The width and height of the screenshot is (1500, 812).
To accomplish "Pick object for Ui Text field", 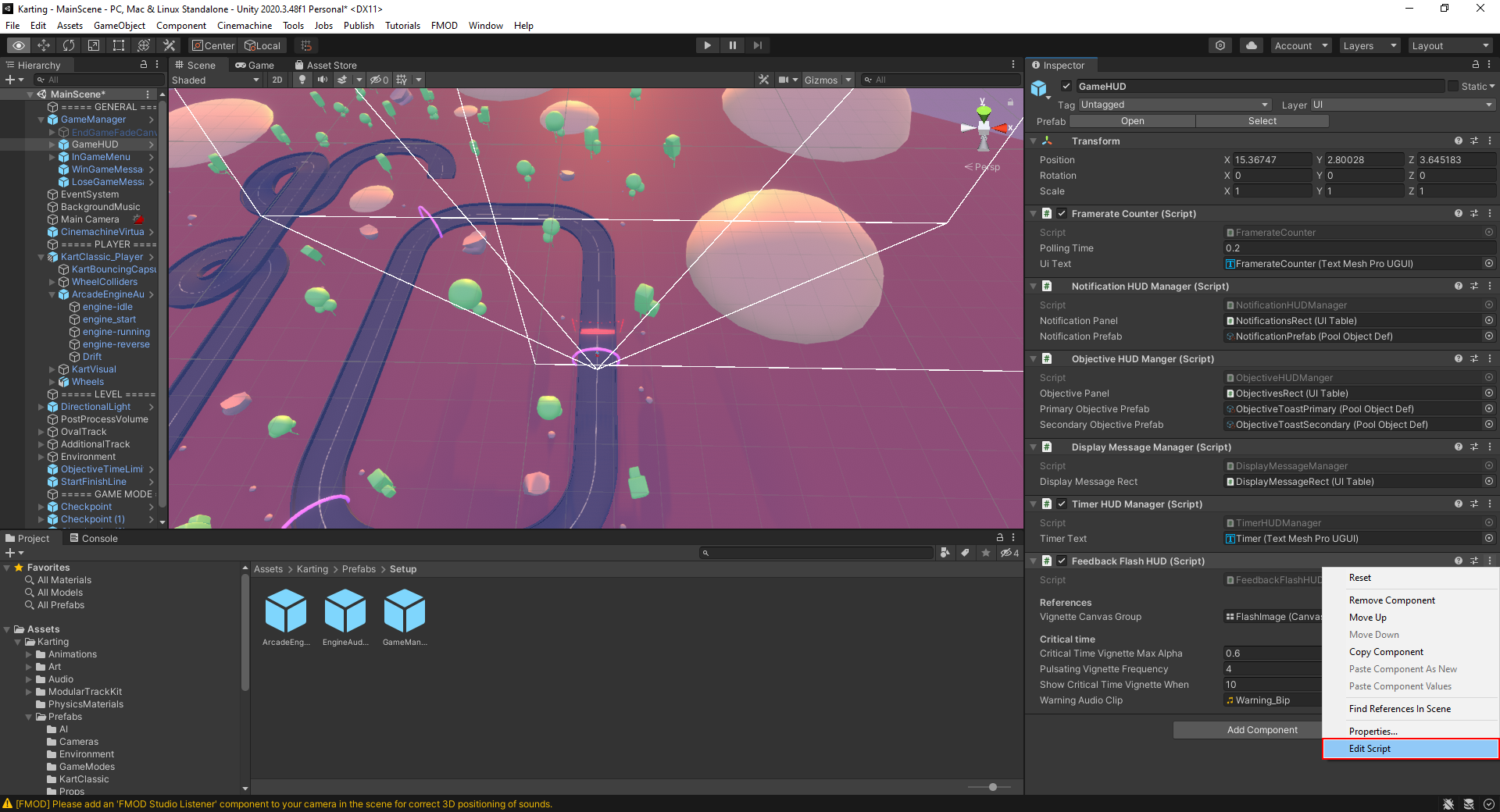I will pos(1489,264).
